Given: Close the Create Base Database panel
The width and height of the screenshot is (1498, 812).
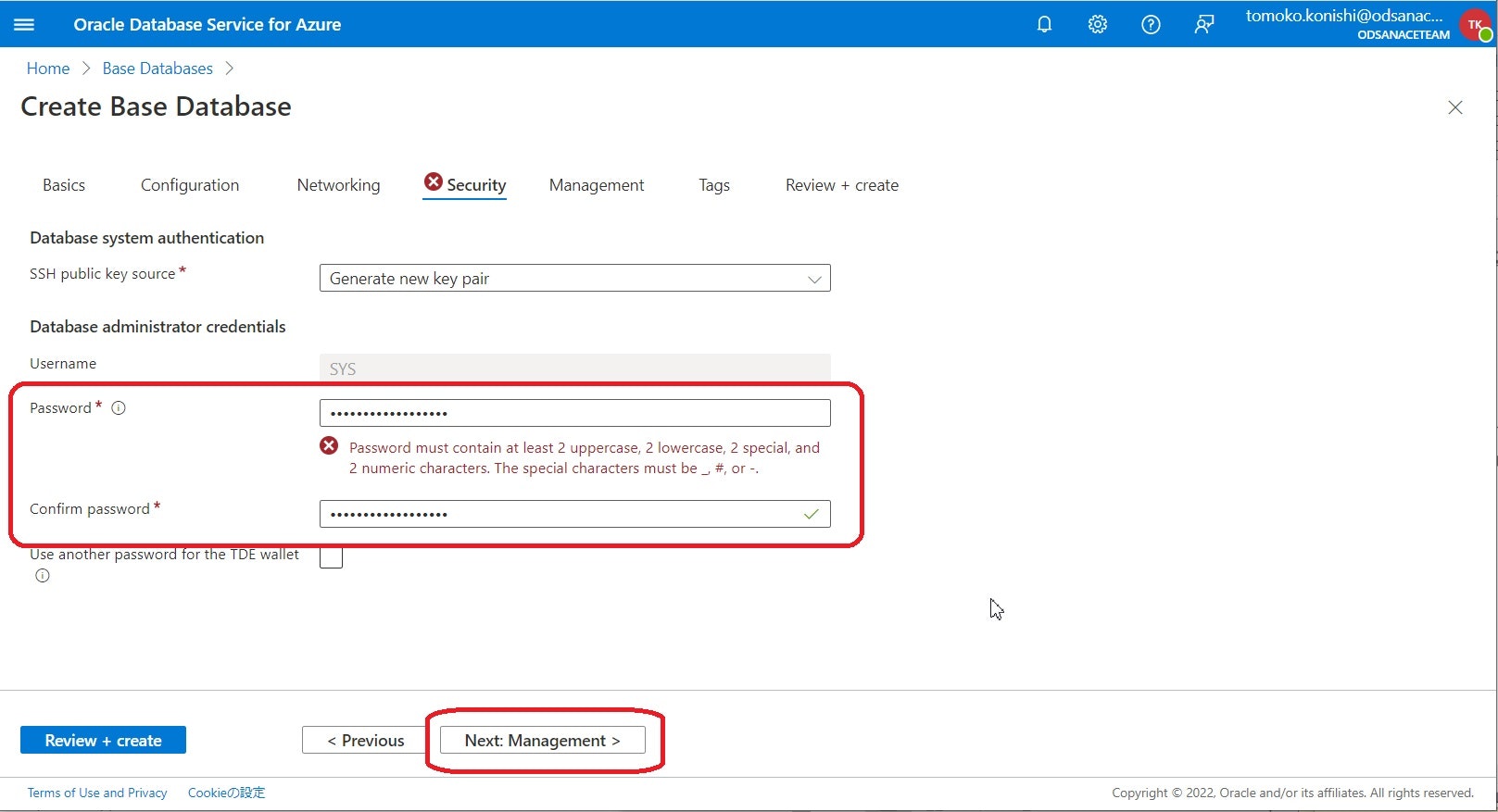Looking at the screenshot, I should [x=1455, y=107].
